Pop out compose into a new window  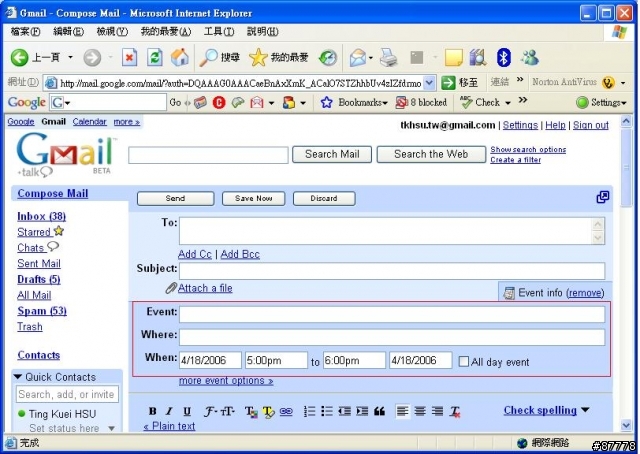pyautogui.click(x=602, y=197)
